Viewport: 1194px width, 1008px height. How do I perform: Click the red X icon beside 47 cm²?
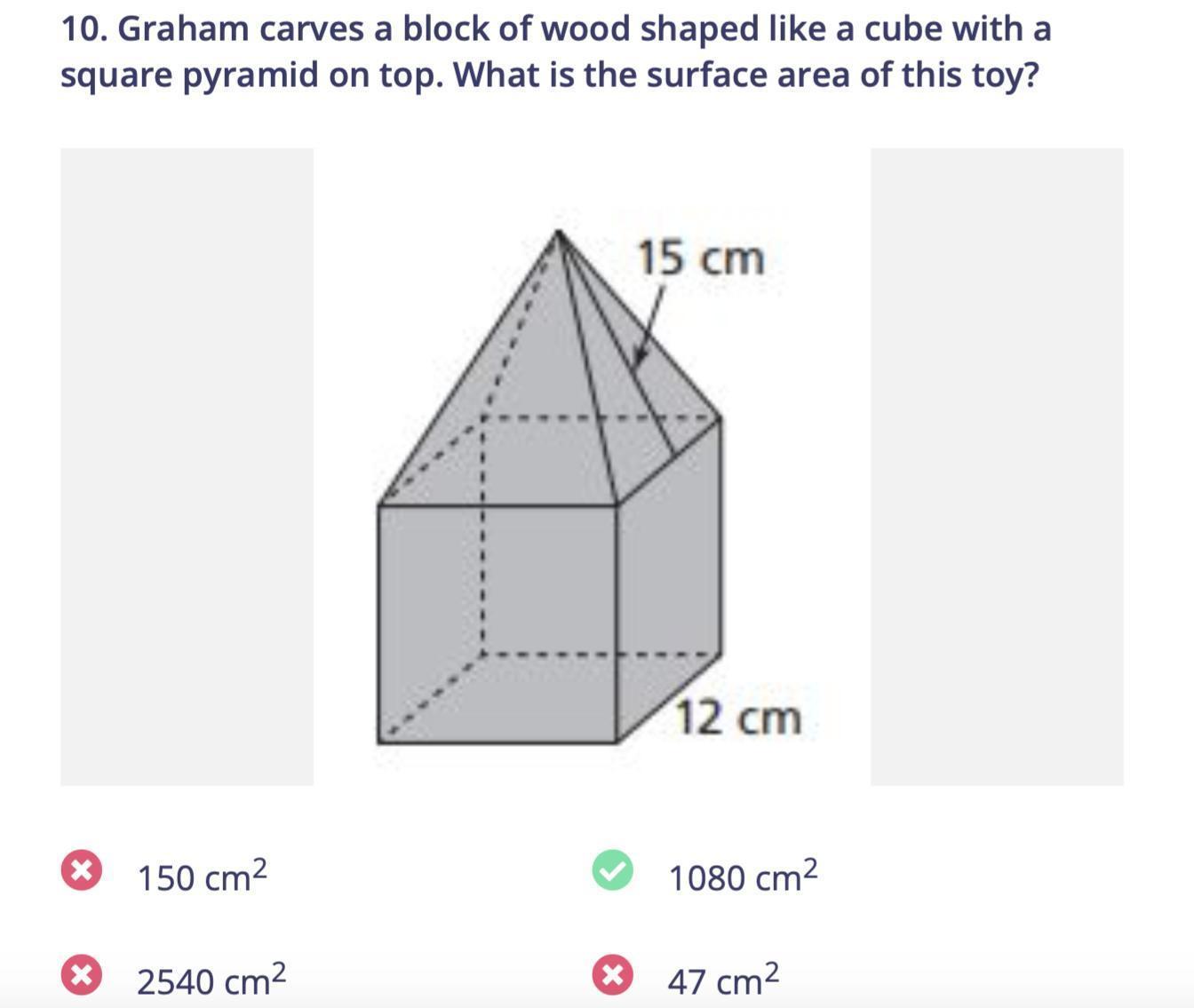pyautogui.click(x=612, y=975)
